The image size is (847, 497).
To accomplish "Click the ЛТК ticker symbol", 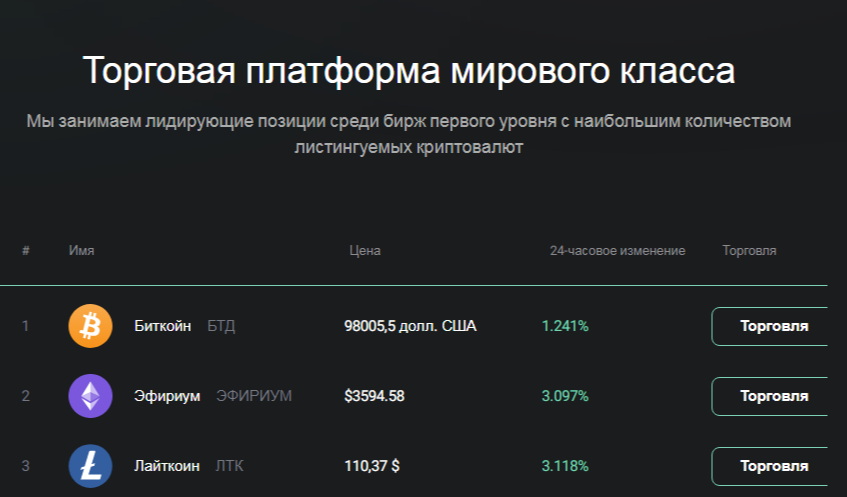I will pyautogui.click(x=230, y=466).
